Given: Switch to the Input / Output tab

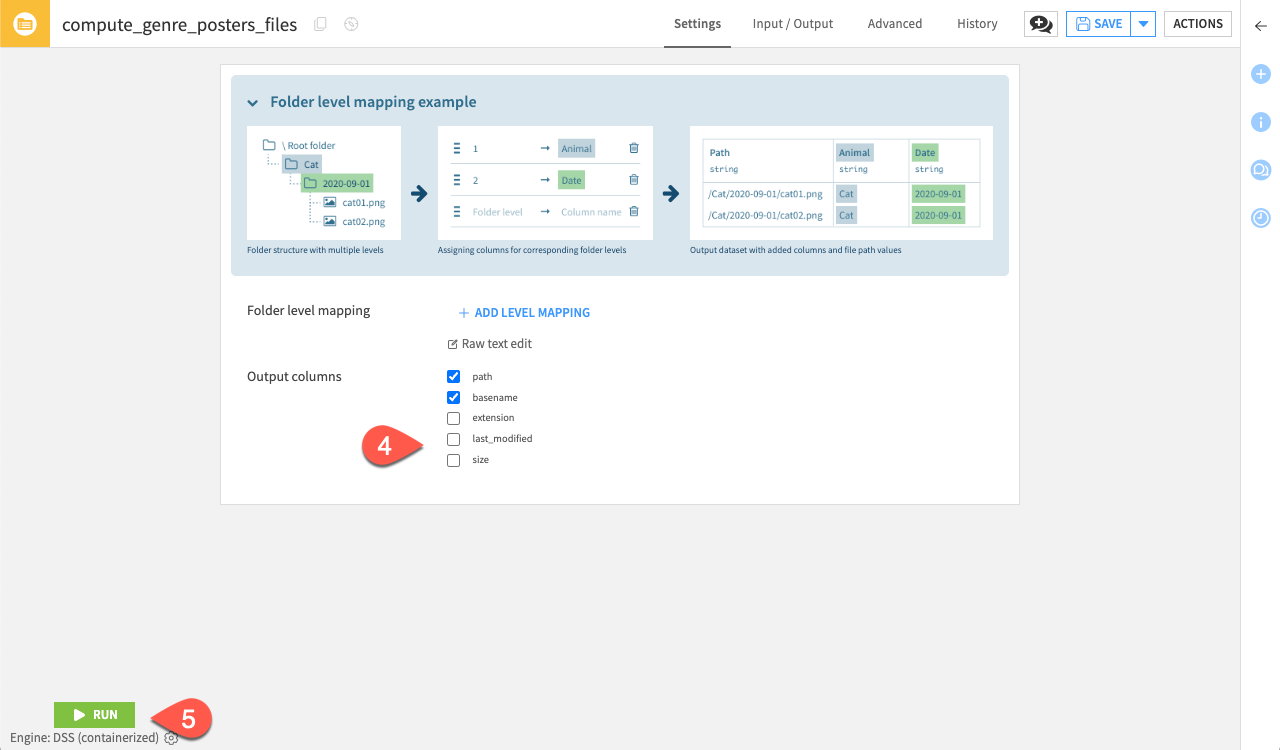Looking at the screenshot, I should 792,23.
